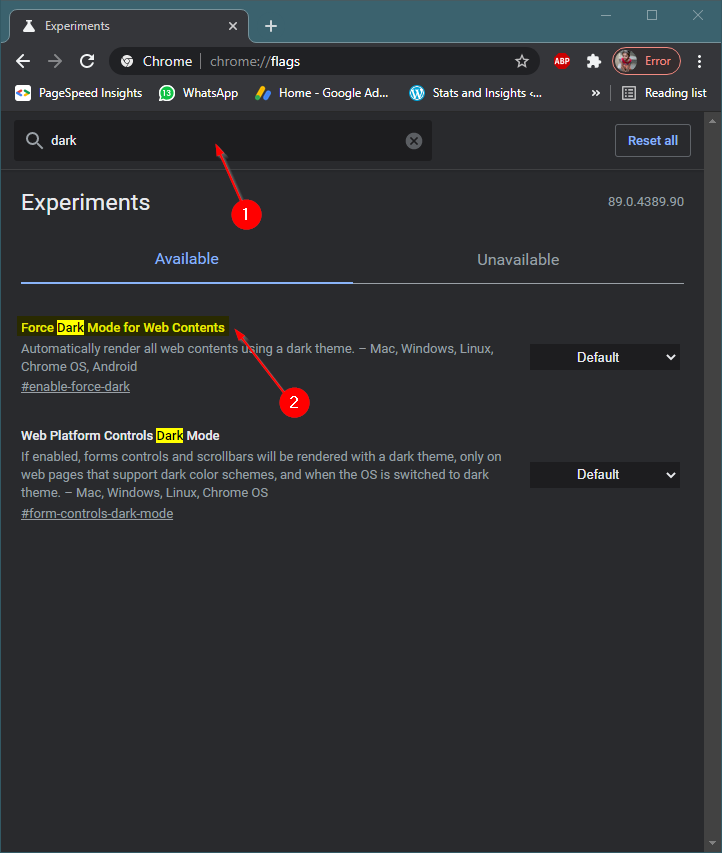Viewport: 722px width, 853px height.
Task: Click the profile Error avatar button
Action: (646, 61)
